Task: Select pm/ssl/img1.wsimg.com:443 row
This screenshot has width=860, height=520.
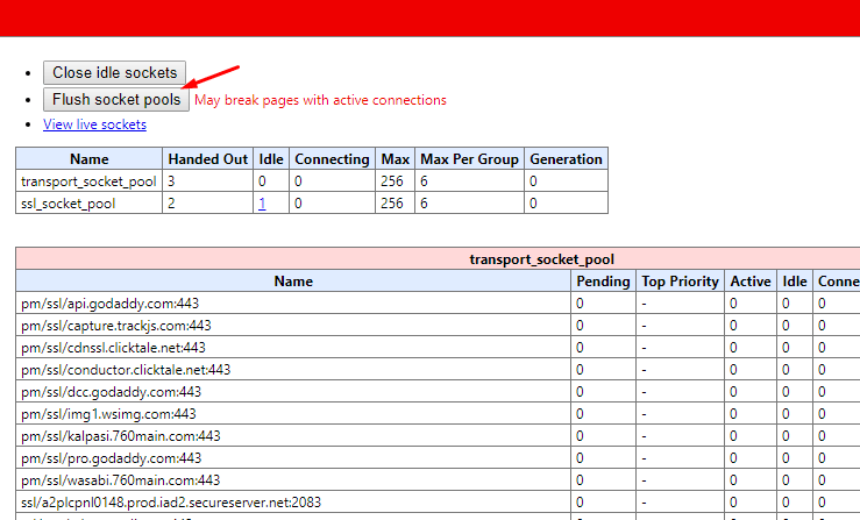Action: point(438,414)
